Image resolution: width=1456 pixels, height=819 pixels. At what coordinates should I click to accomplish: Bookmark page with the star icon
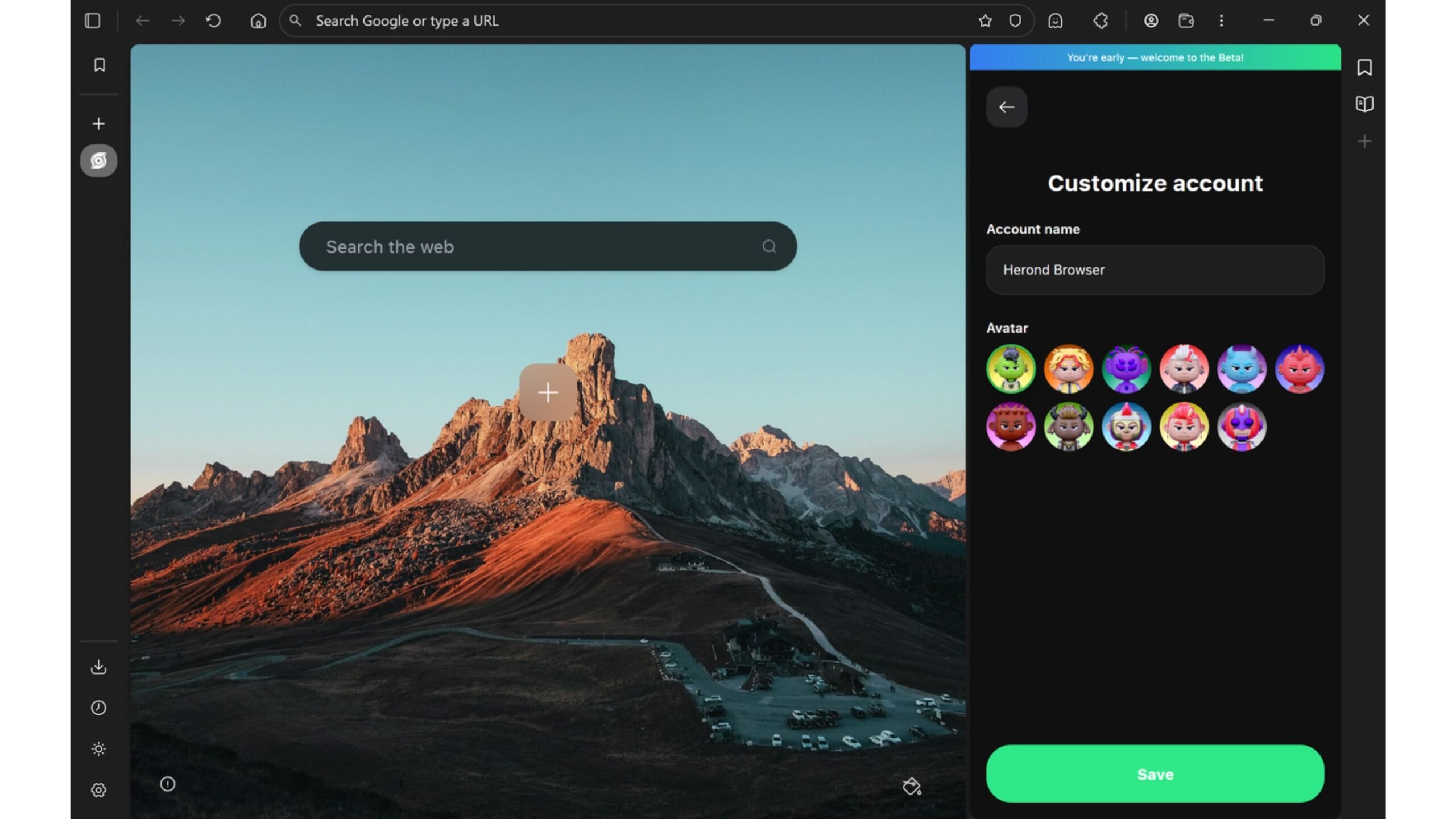point(985,21)
